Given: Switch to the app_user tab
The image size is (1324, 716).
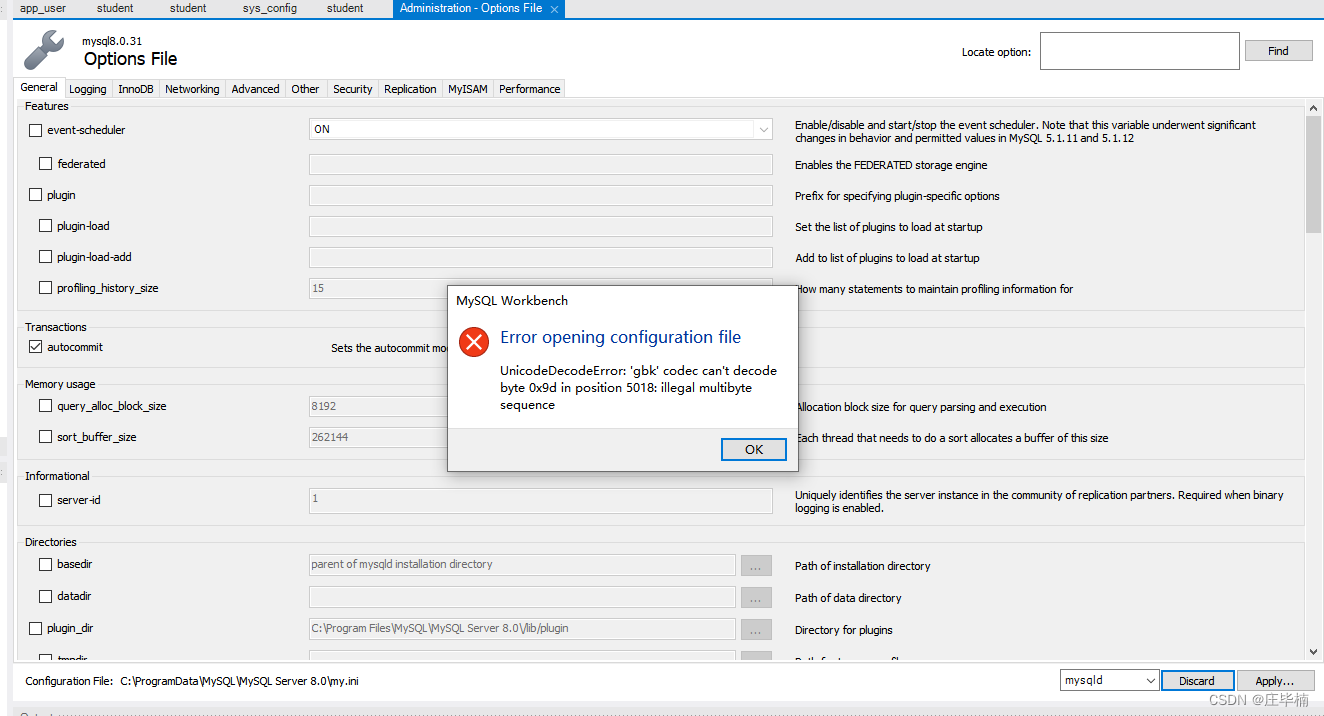Looking at the screenshot, I should tap(43, 8).
